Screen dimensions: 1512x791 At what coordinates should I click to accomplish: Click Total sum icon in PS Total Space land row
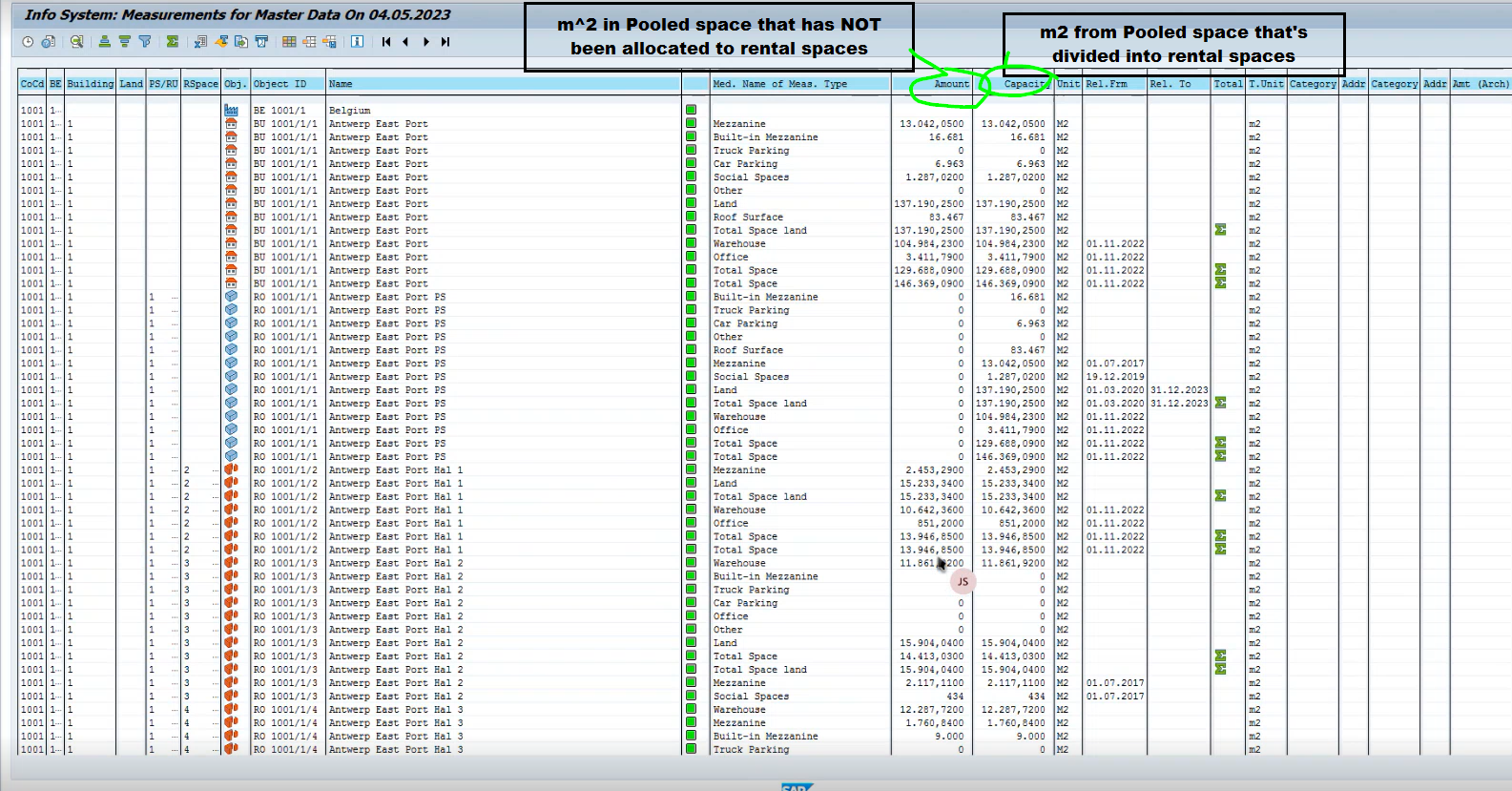(x=1220, y=404)
